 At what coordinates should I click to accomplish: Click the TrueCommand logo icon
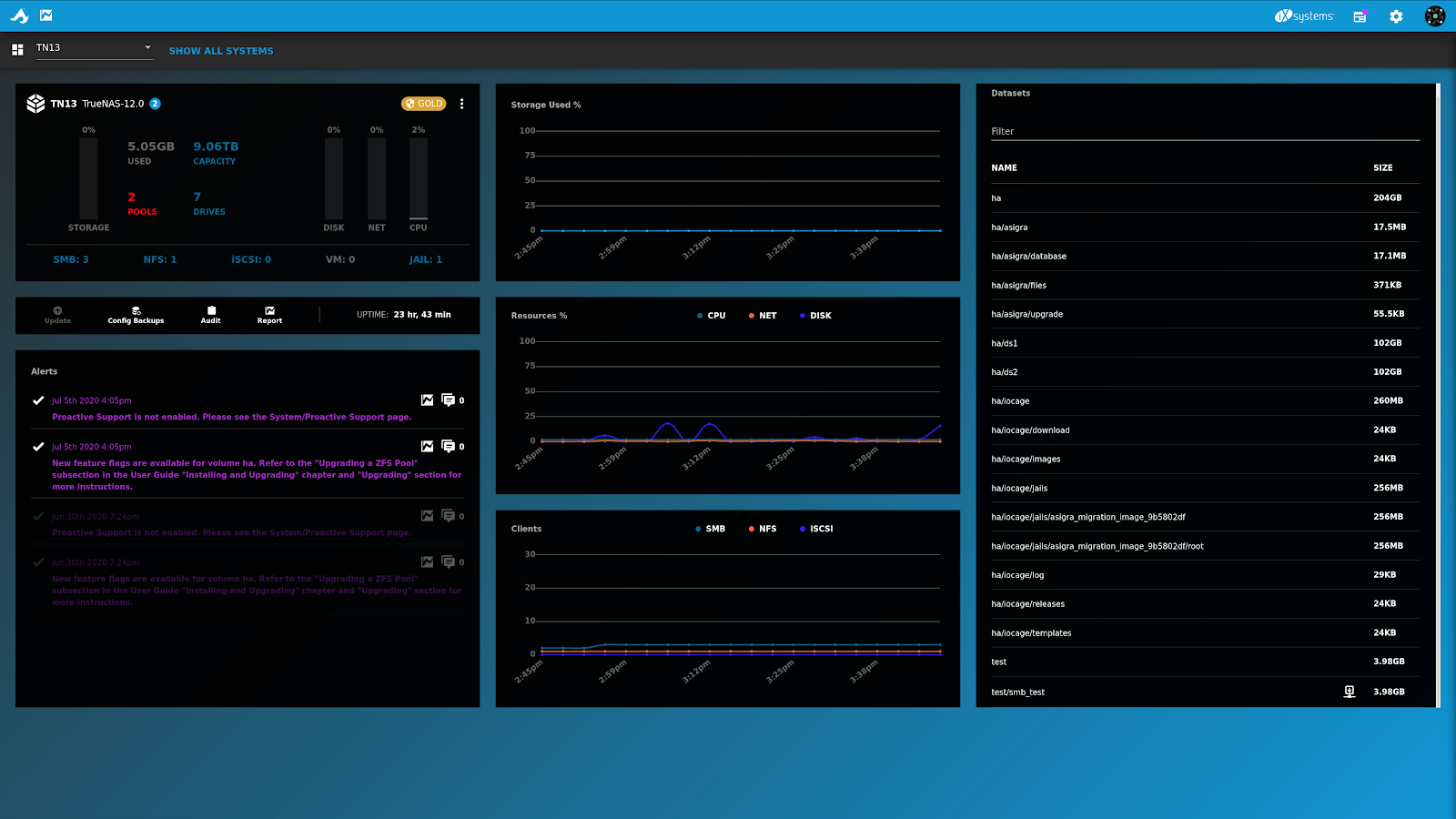pos(19,15)
